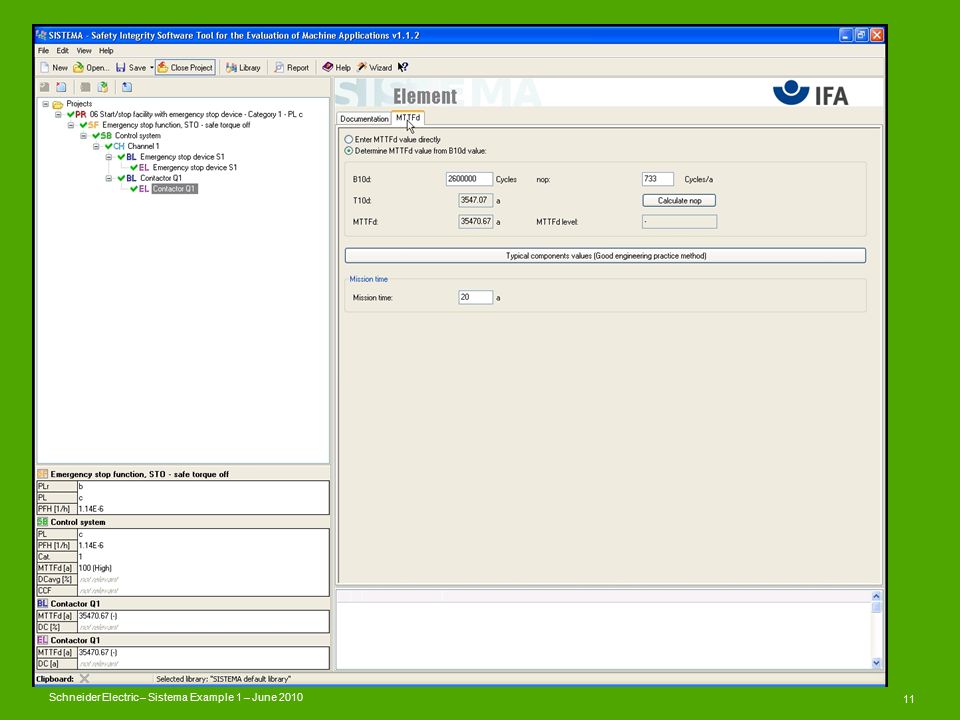The width and height of the screenshot is (960, 720).
Task: Click the message panel scrollbar down arrow
Action: [876, 662]
